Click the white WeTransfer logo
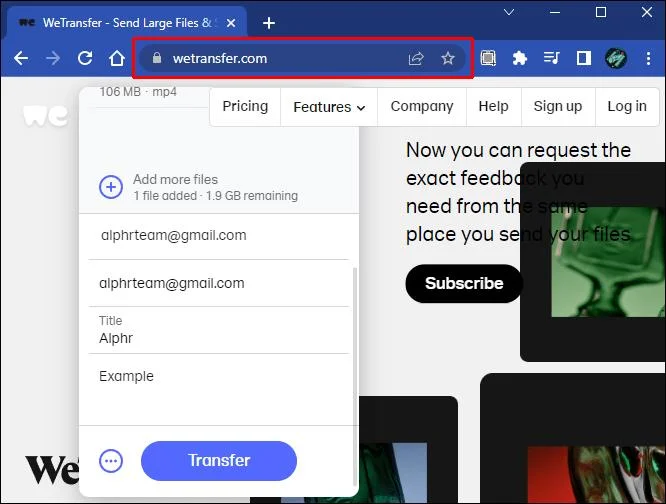Image resolution: width=666 pixels, height=504 pixels. click(45, 116)
